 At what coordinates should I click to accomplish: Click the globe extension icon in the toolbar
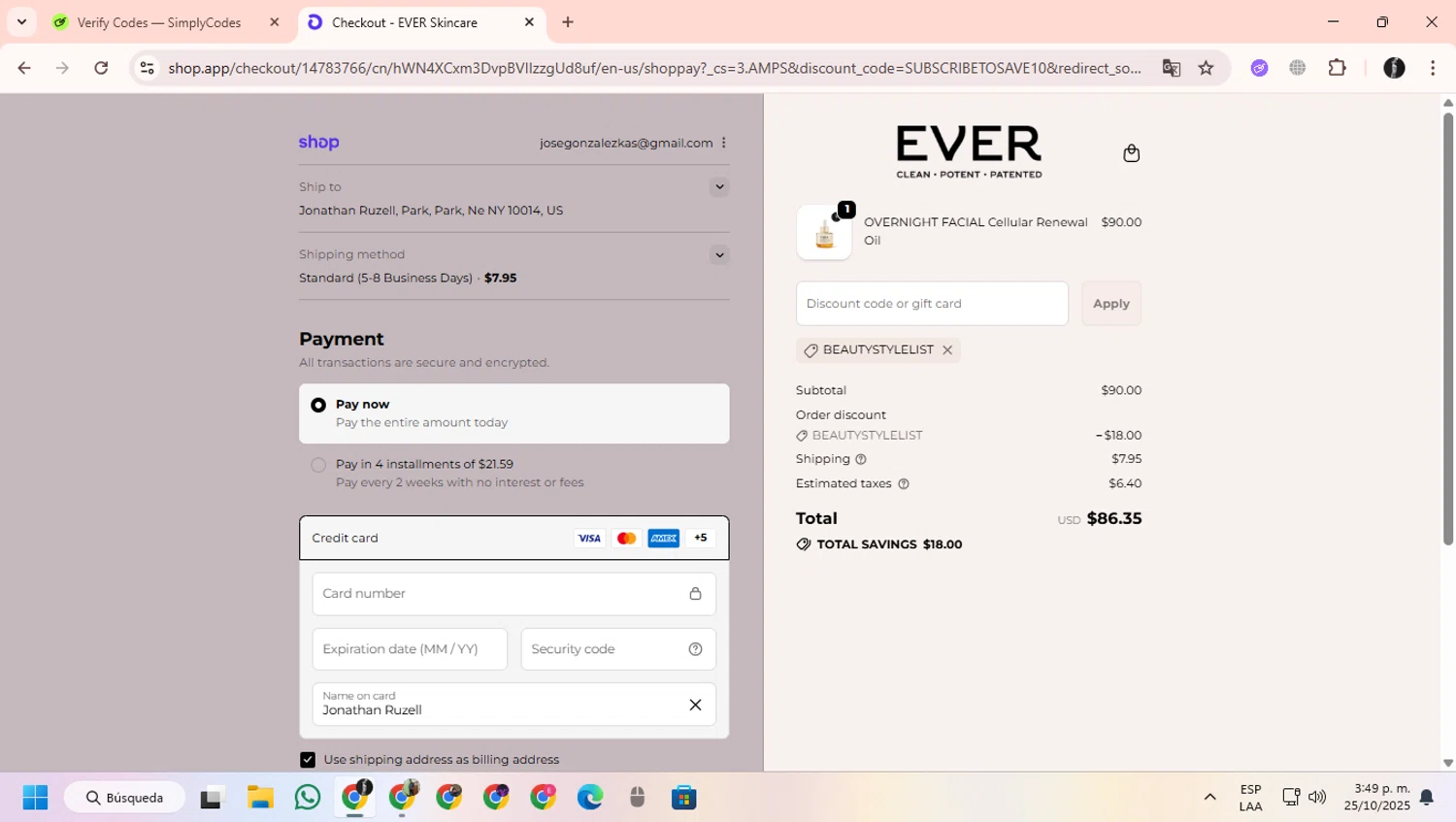pos(1298,68)
